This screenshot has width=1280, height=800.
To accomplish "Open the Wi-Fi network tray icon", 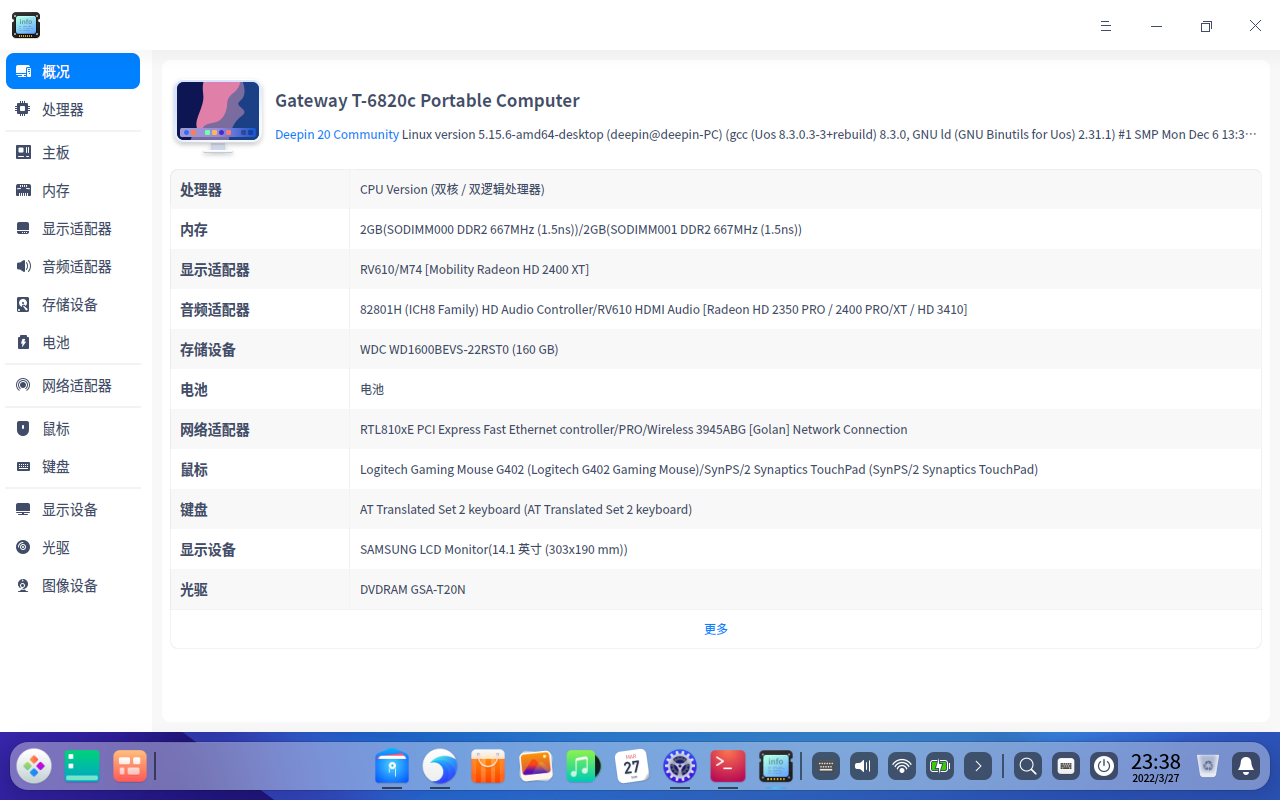I will (902, 766).
